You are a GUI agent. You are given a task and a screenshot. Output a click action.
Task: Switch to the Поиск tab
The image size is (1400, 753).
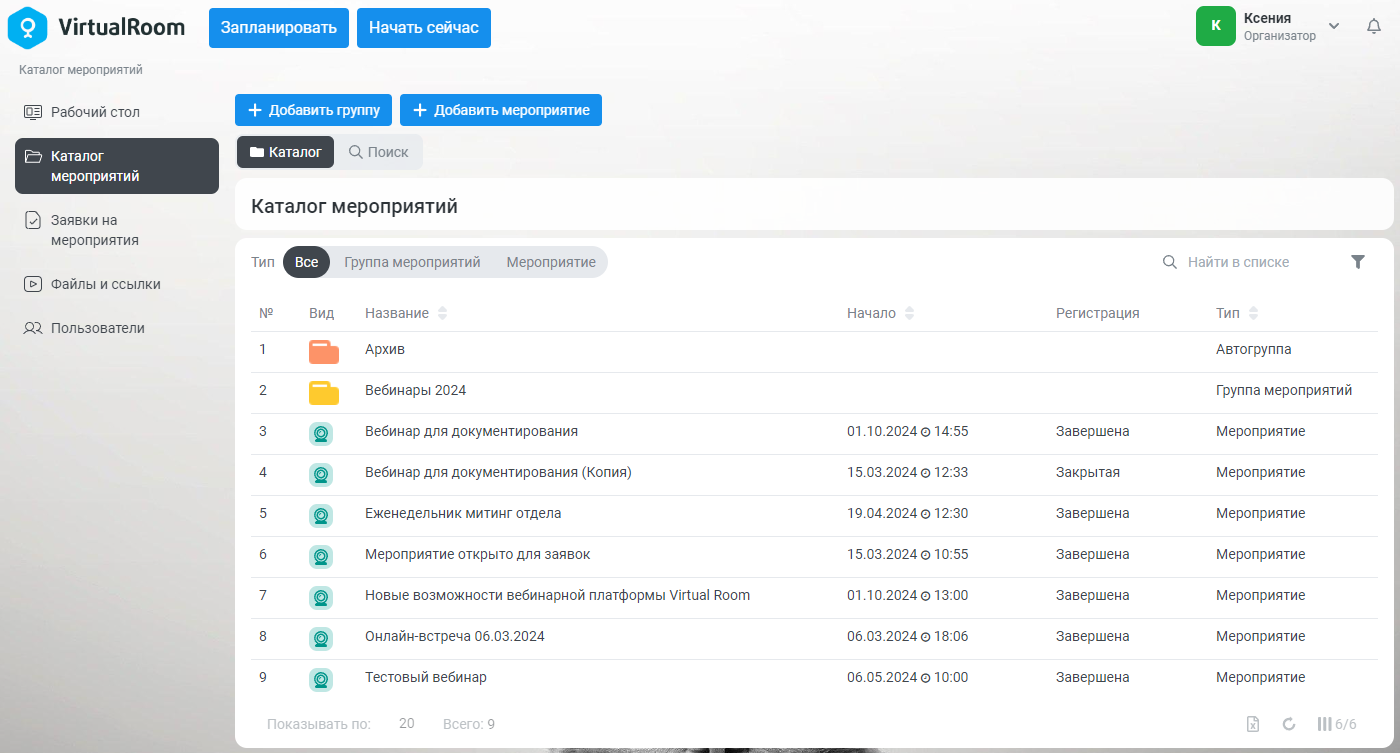tap(378, 152)
